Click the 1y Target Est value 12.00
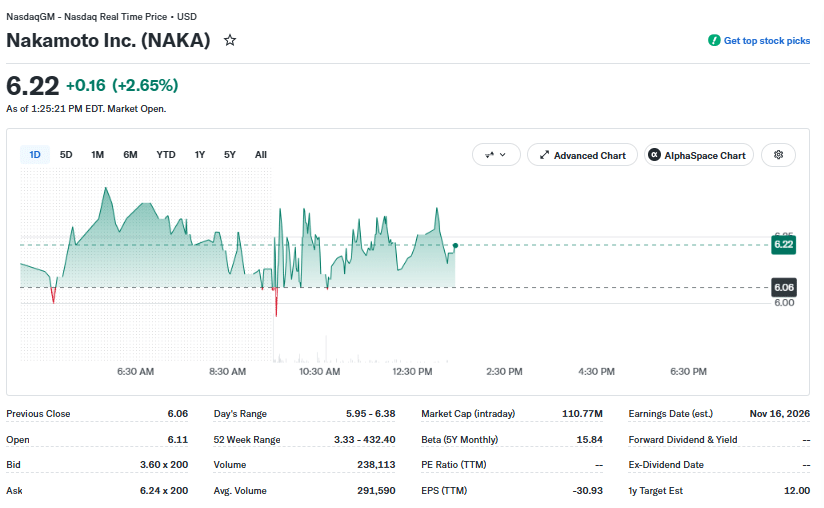This screenshot has width=824, height=508. (x=797, y=490)
